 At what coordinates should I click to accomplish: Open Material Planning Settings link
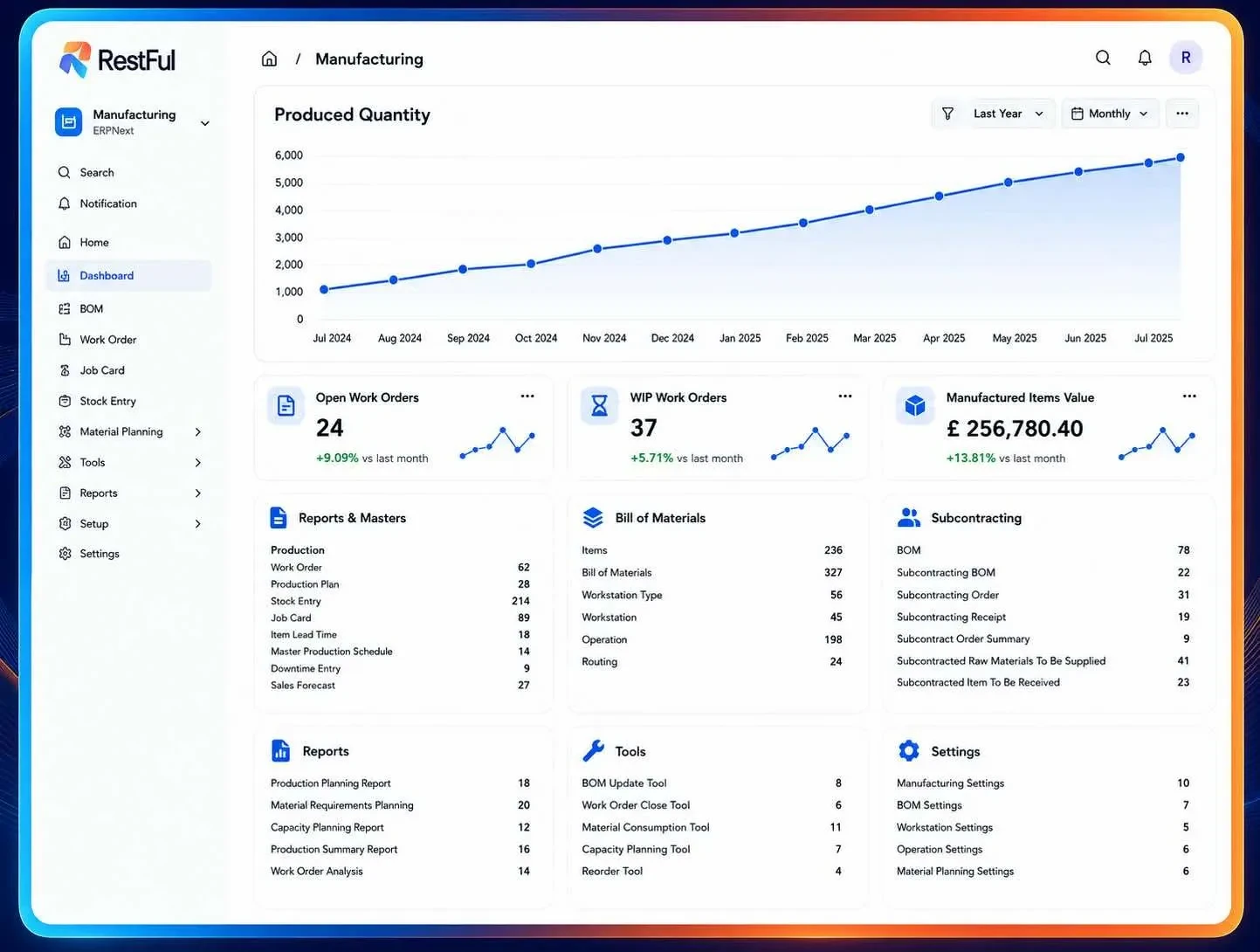coord(955,871)
